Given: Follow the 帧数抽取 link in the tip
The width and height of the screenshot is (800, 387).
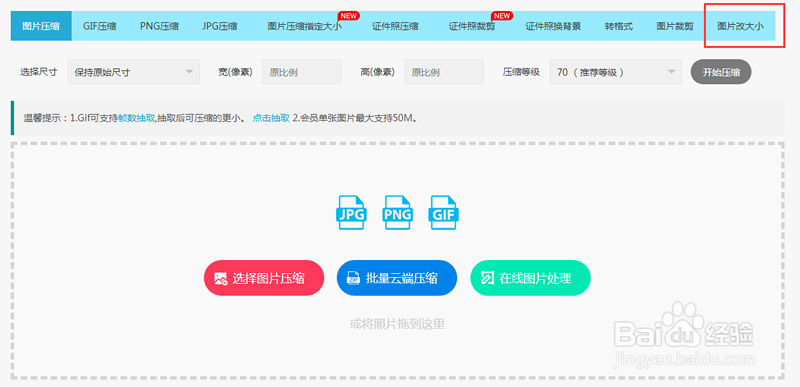Looking at the screenshot, I should (x=136, y=118).
